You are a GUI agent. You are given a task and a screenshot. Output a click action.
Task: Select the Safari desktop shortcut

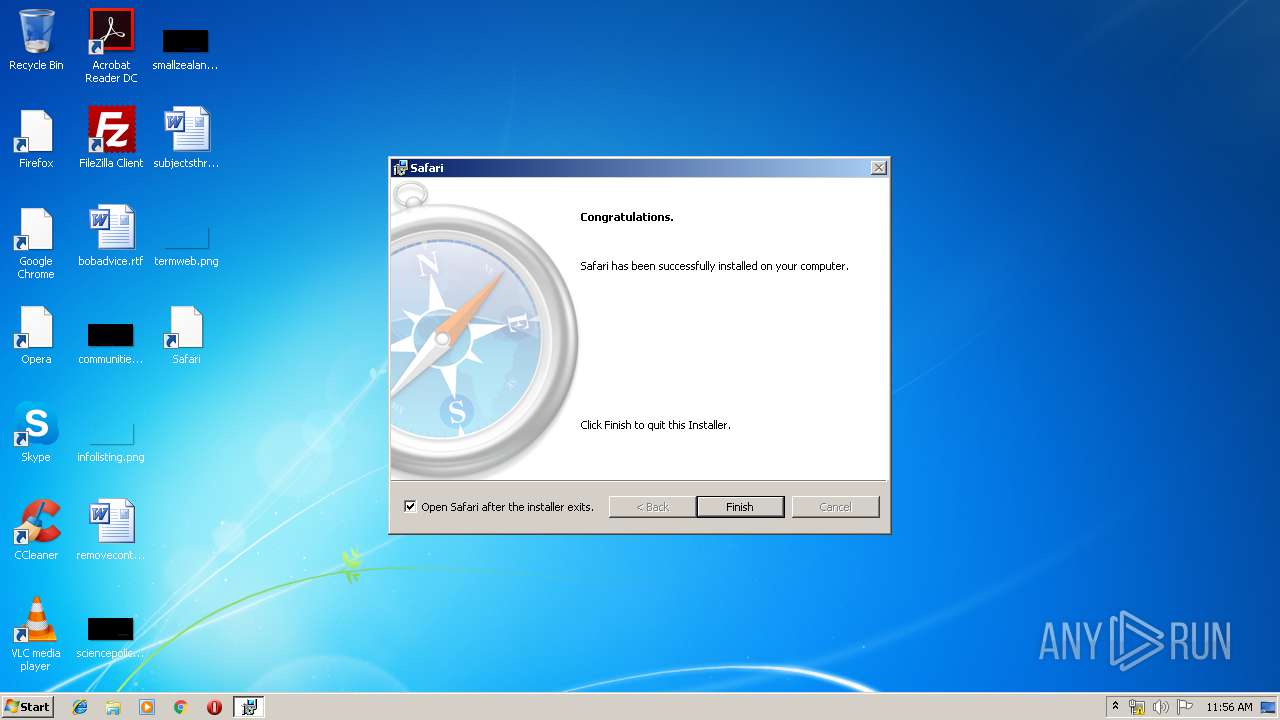click(186, 334)
